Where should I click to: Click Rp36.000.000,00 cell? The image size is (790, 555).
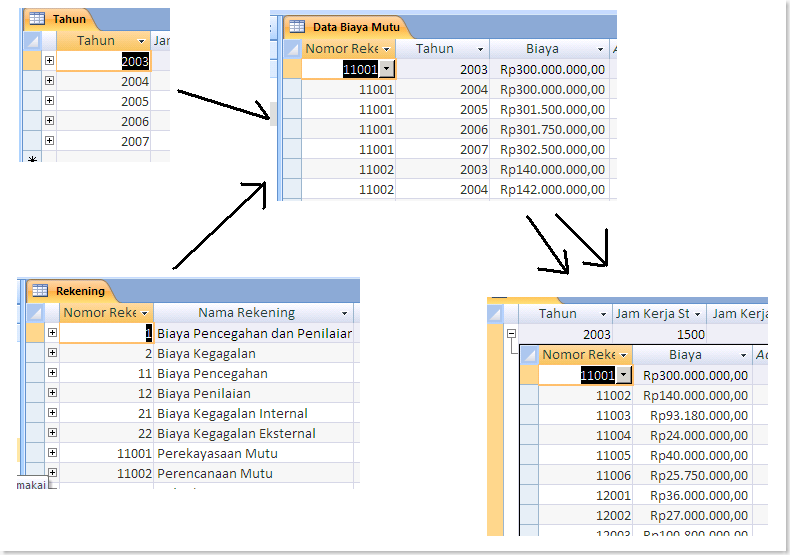[x=692, y=496]
